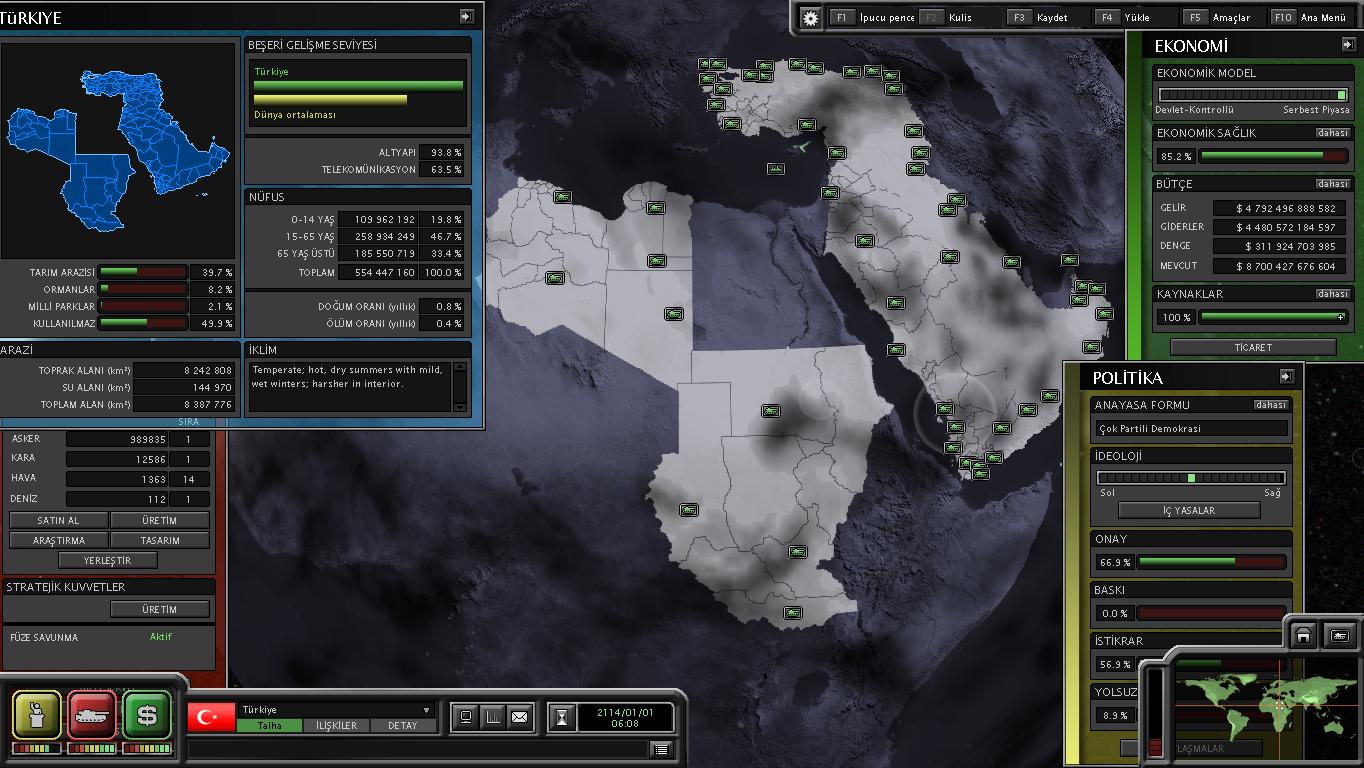Adjust the EKONOMİK MODEL slider
The width and height of the screenshot is (1364, 768).
pos(1253,95)
